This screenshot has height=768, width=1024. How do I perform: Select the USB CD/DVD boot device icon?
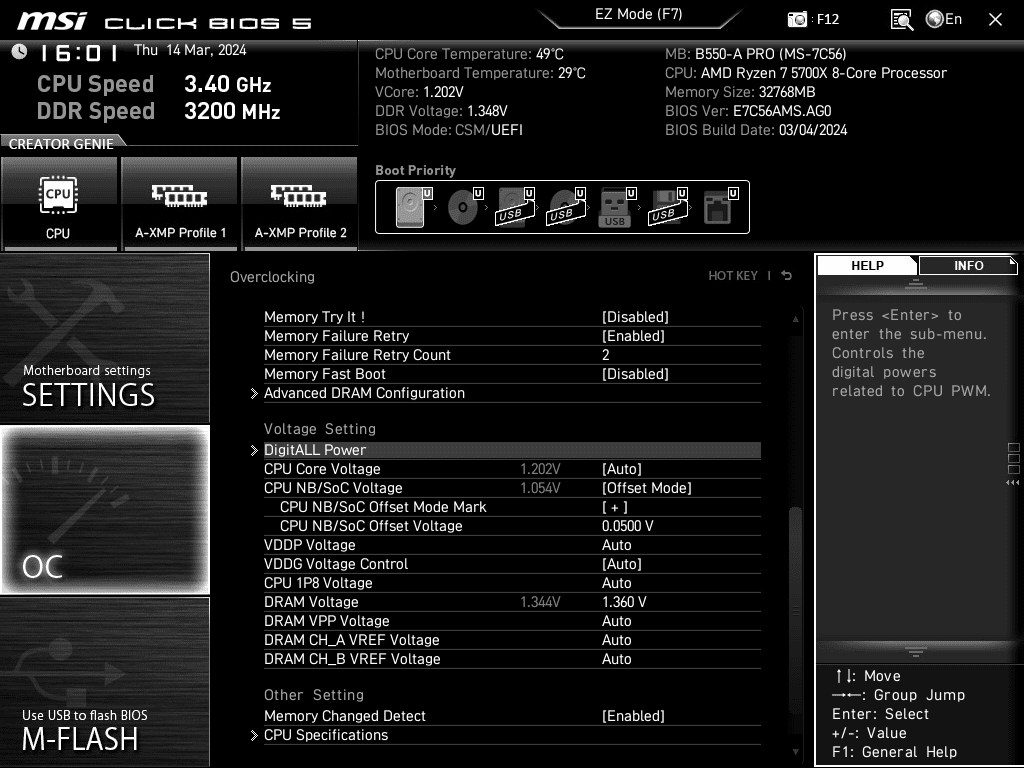(x=566, y=207)
